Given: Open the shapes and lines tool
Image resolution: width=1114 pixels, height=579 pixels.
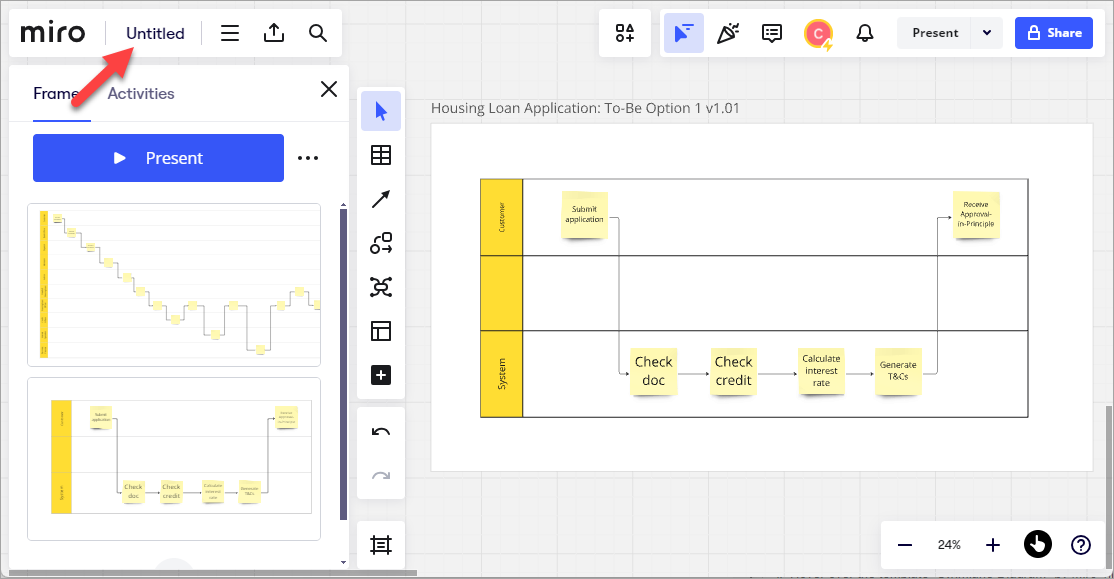Looking at the screenshot, I should 381,243.
